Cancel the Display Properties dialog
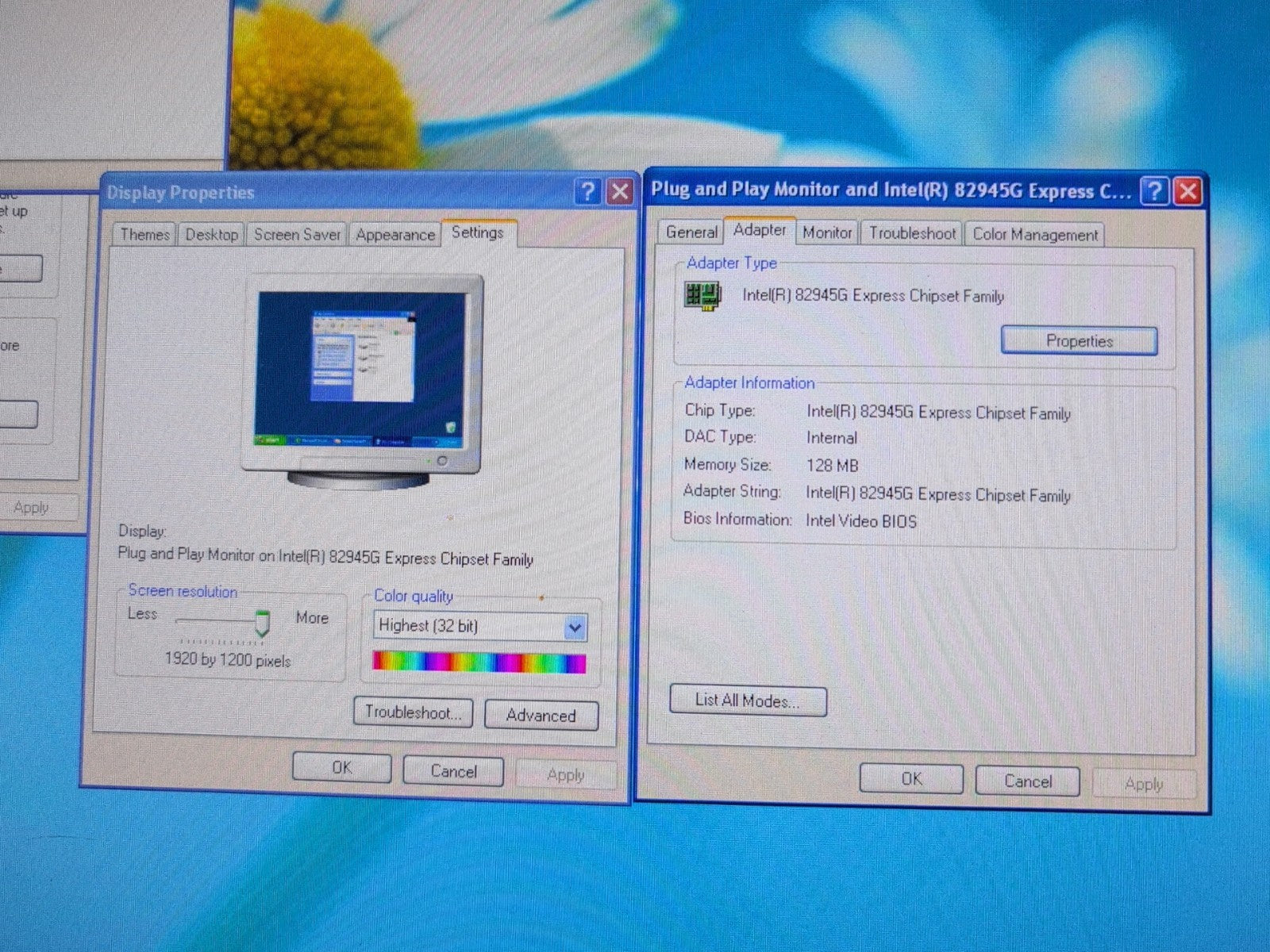 (453, 771)
